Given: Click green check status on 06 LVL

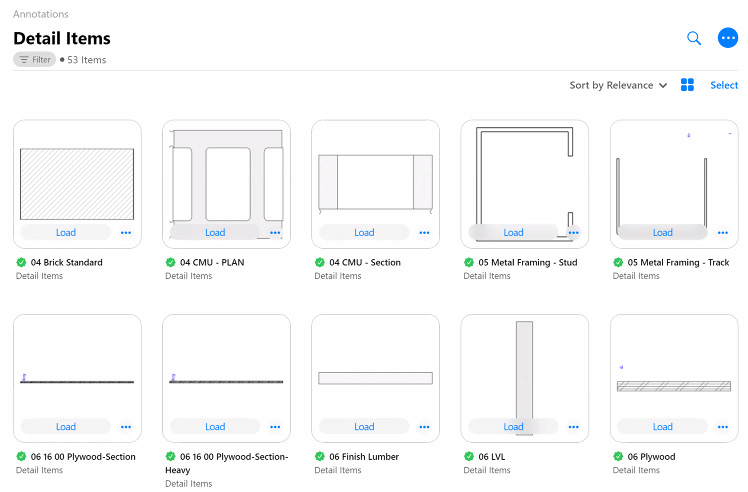Looking at the screenshot, I should [x=469, y=457].
